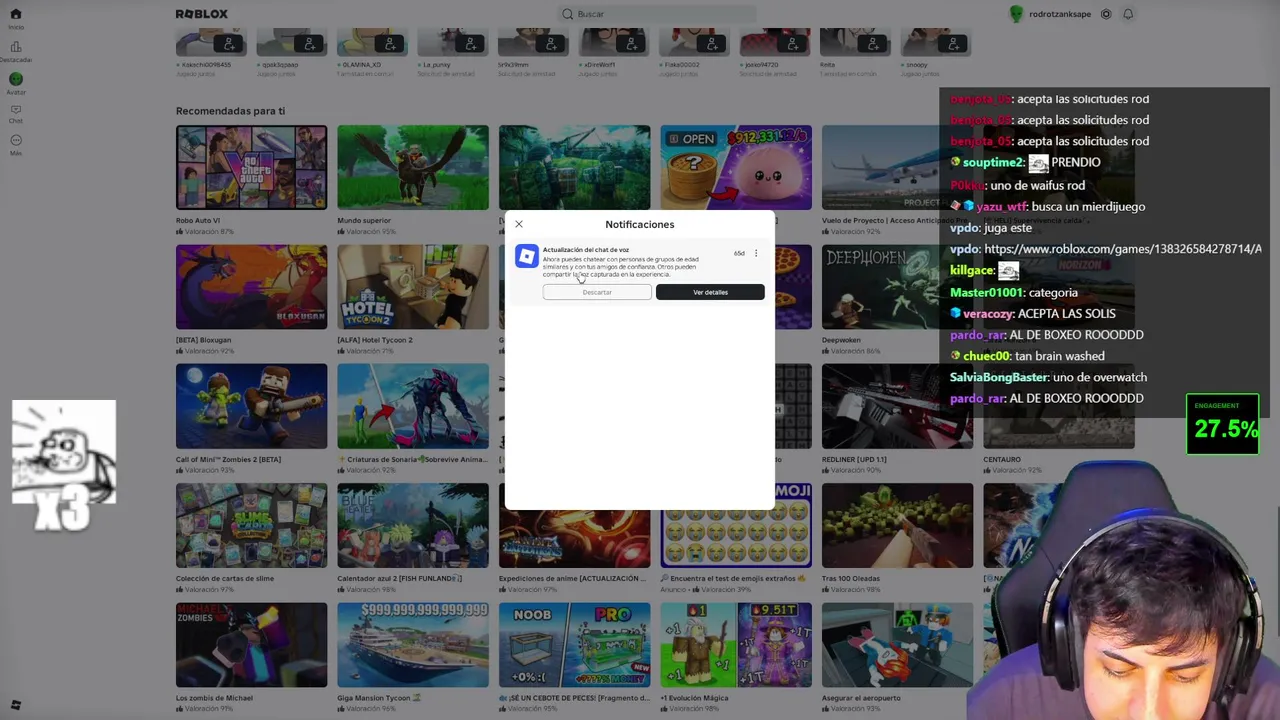Screen dimensions: 1280x720
Task: Open the Mundo superior game thumbnail
Action: pyautogui.click(x=413, y=167)
